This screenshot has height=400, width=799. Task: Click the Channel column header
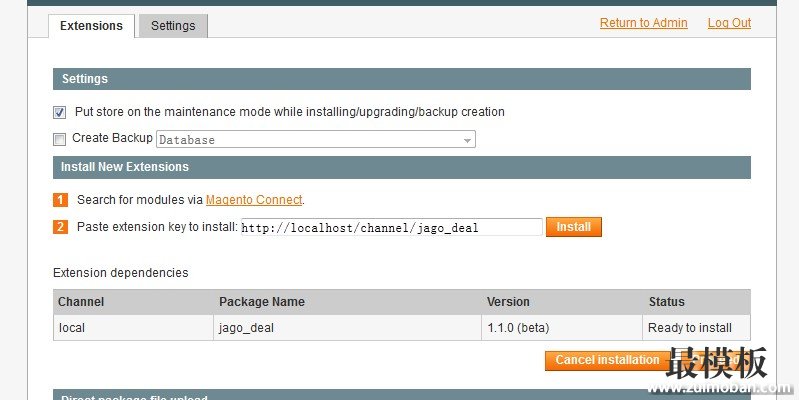point(81,302)
